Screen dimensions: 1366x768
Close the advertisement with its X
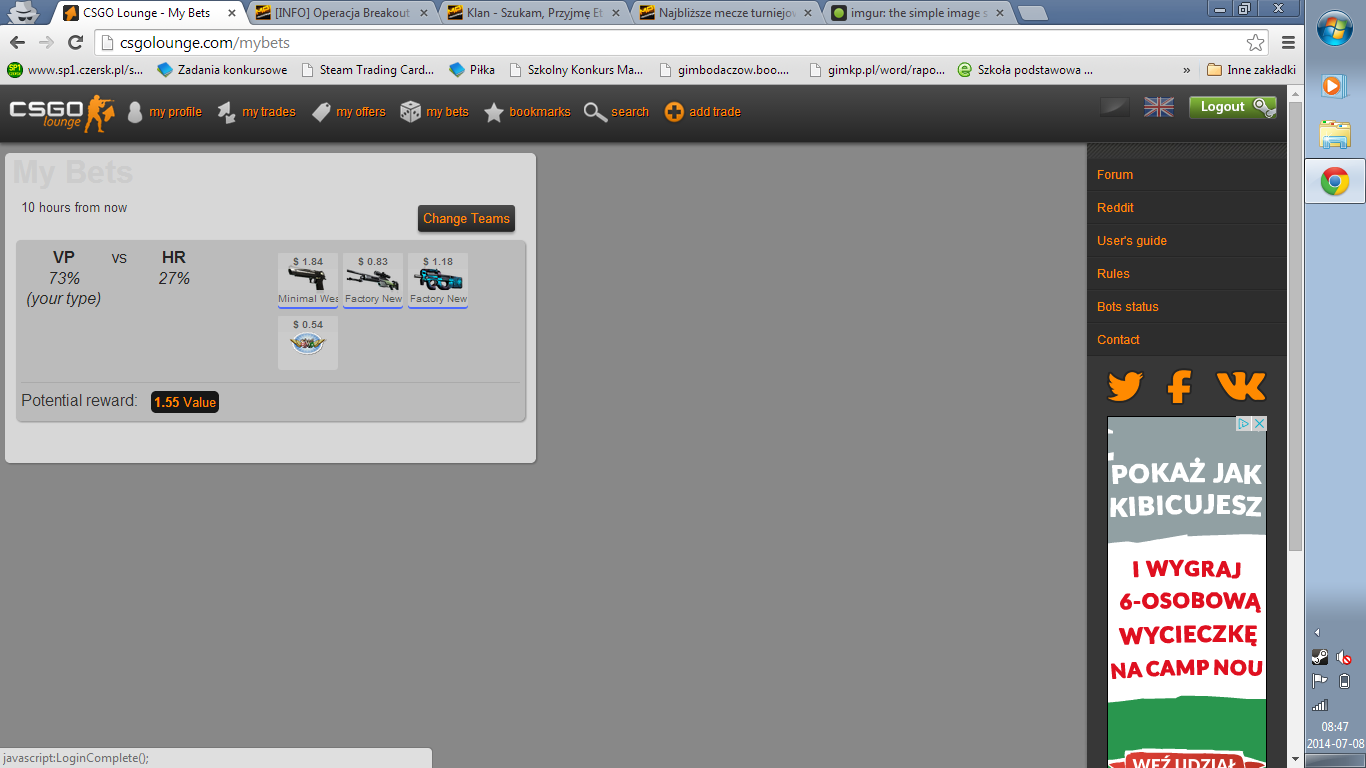1260,424
